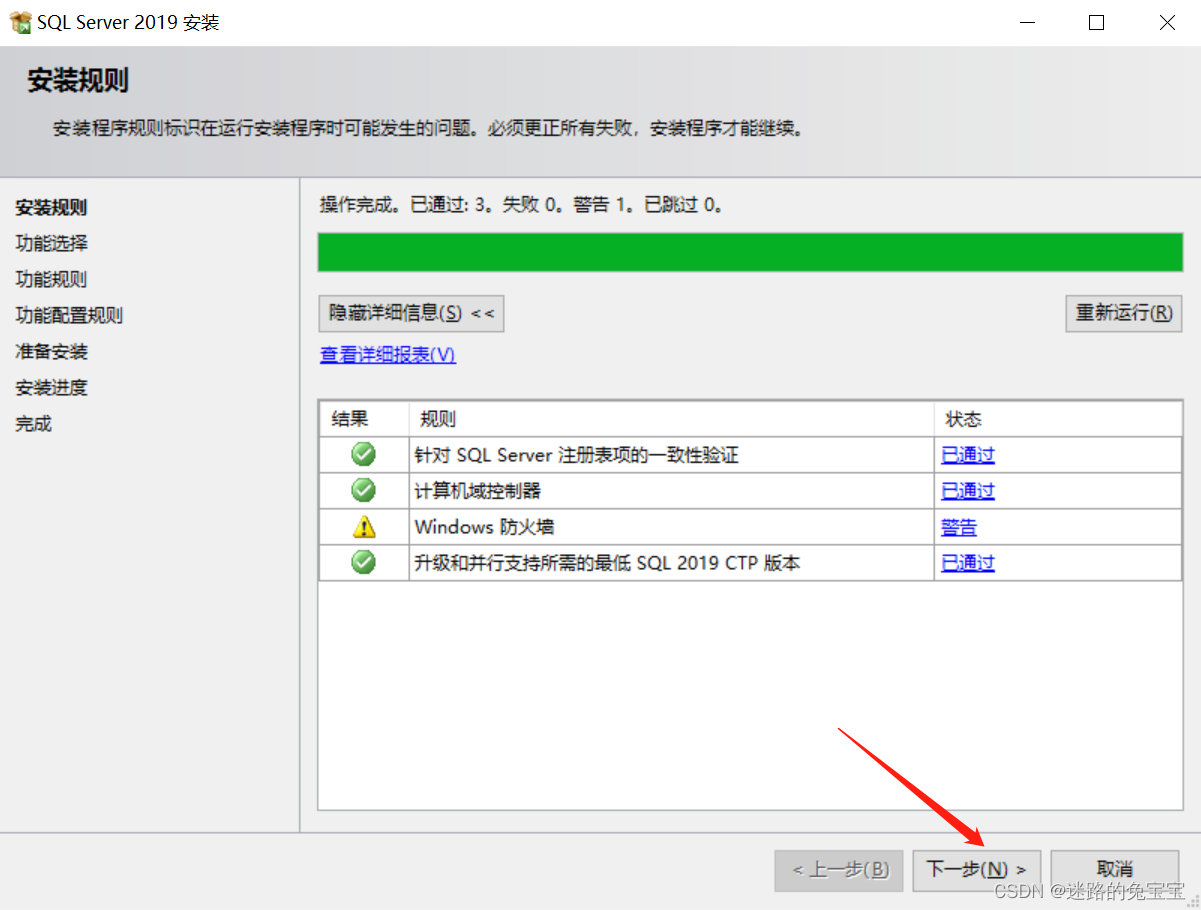This screenshot has height=910, width=1201.
Task: Re-run checks with 重新运行(R) button
Action: point(1124,313)
